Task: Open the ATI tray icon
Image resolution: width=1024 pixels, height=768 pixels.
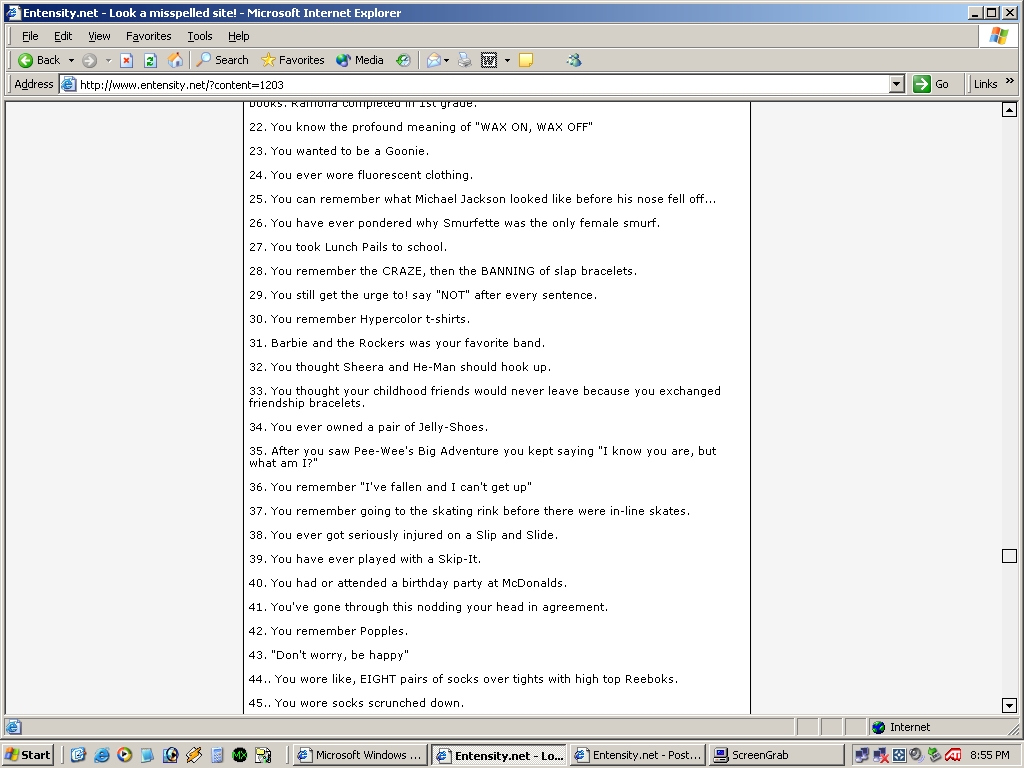Action: pyautogui.click(x=953, y=755)
